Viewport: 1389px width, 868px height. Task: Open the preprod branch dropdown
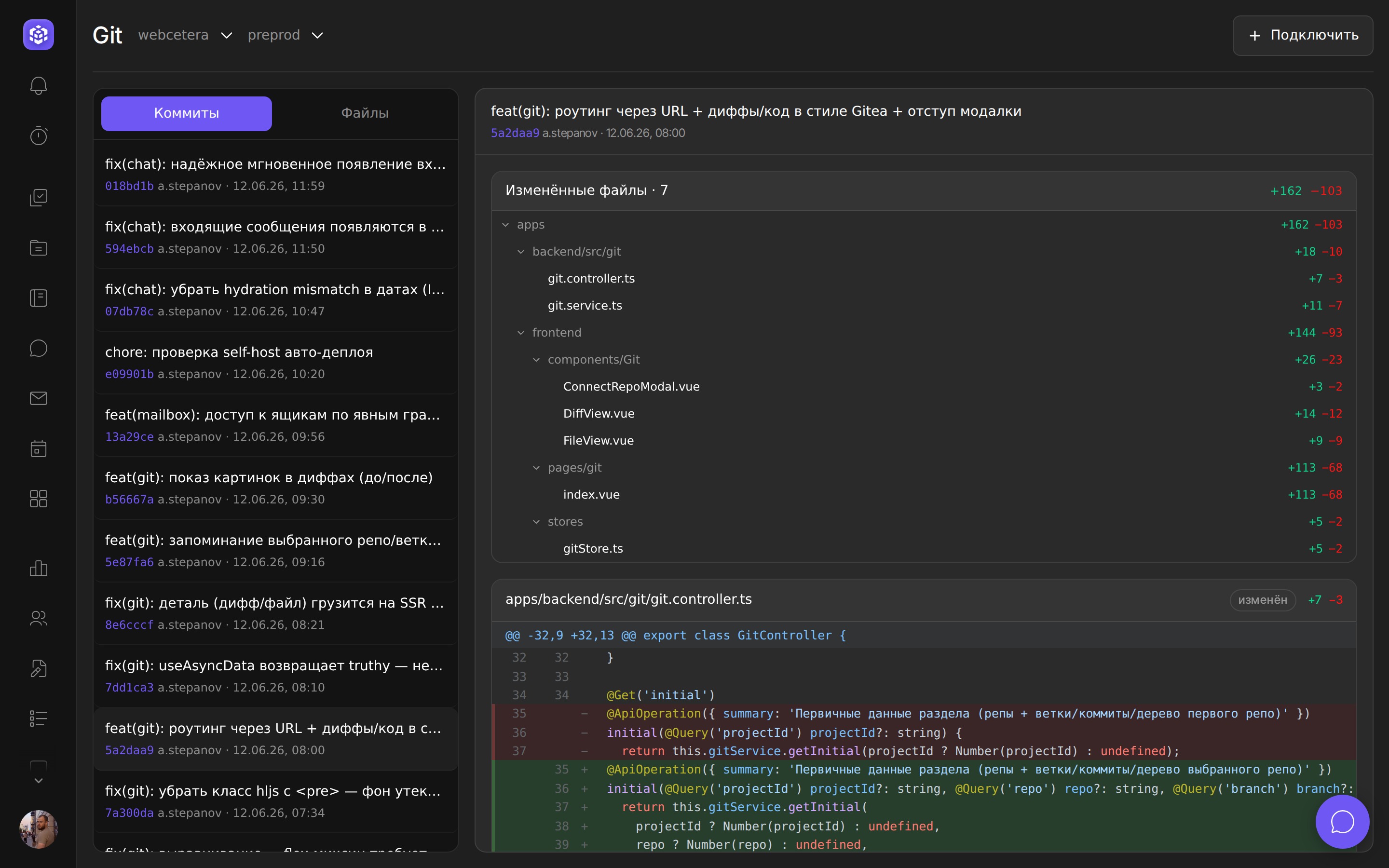point(285,35)
